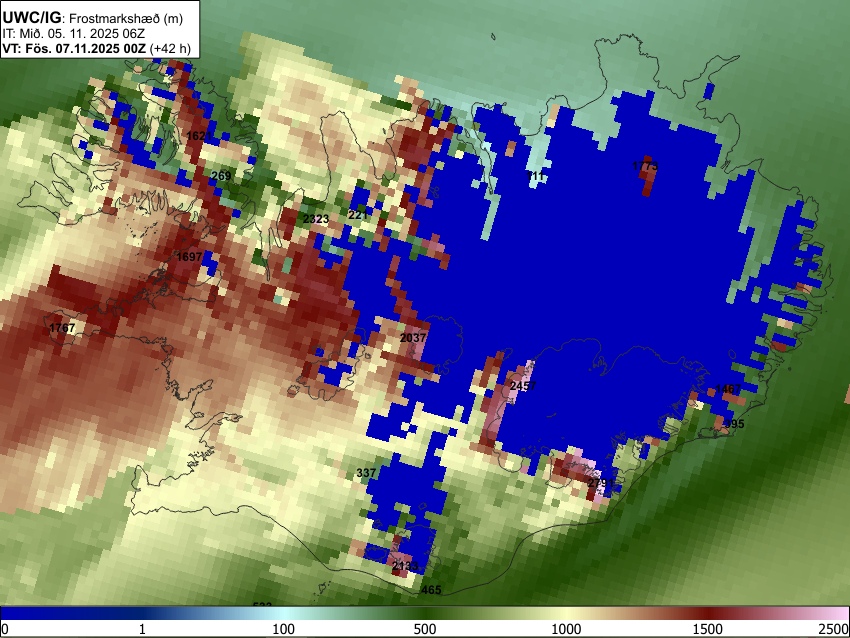The image size is (850, 638).
Task: Click the 1467 value label
Action: click(x=729, y=389)
